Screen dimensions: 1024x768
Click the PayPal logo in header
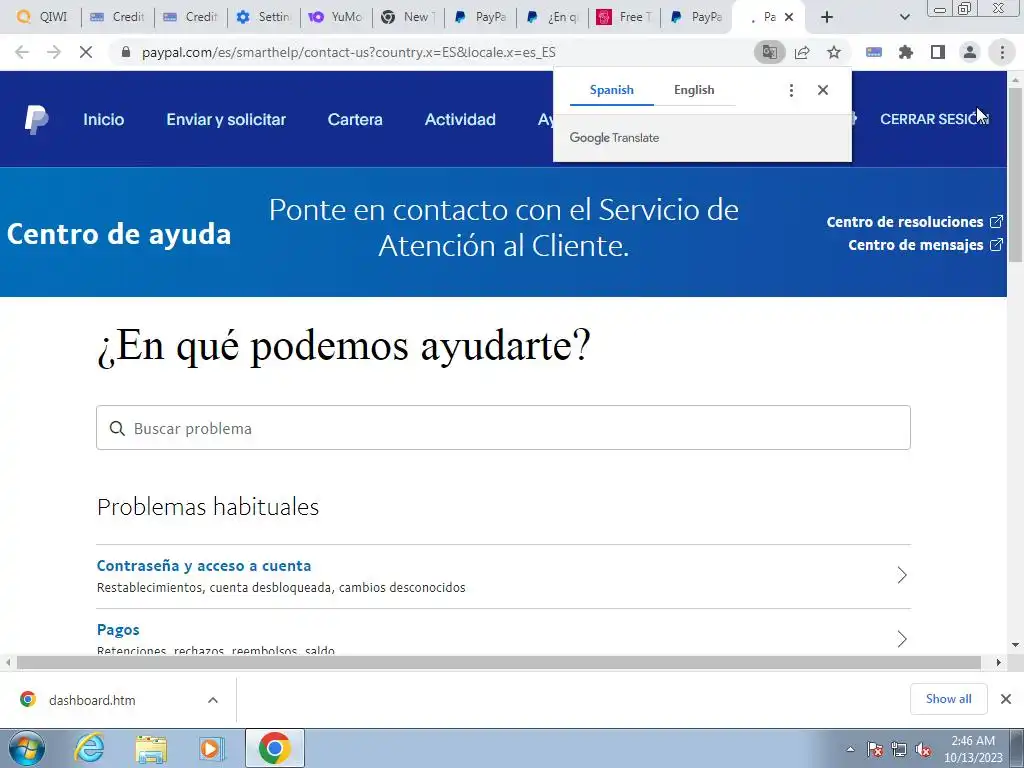pyautogui.click(x=37, y=120)
